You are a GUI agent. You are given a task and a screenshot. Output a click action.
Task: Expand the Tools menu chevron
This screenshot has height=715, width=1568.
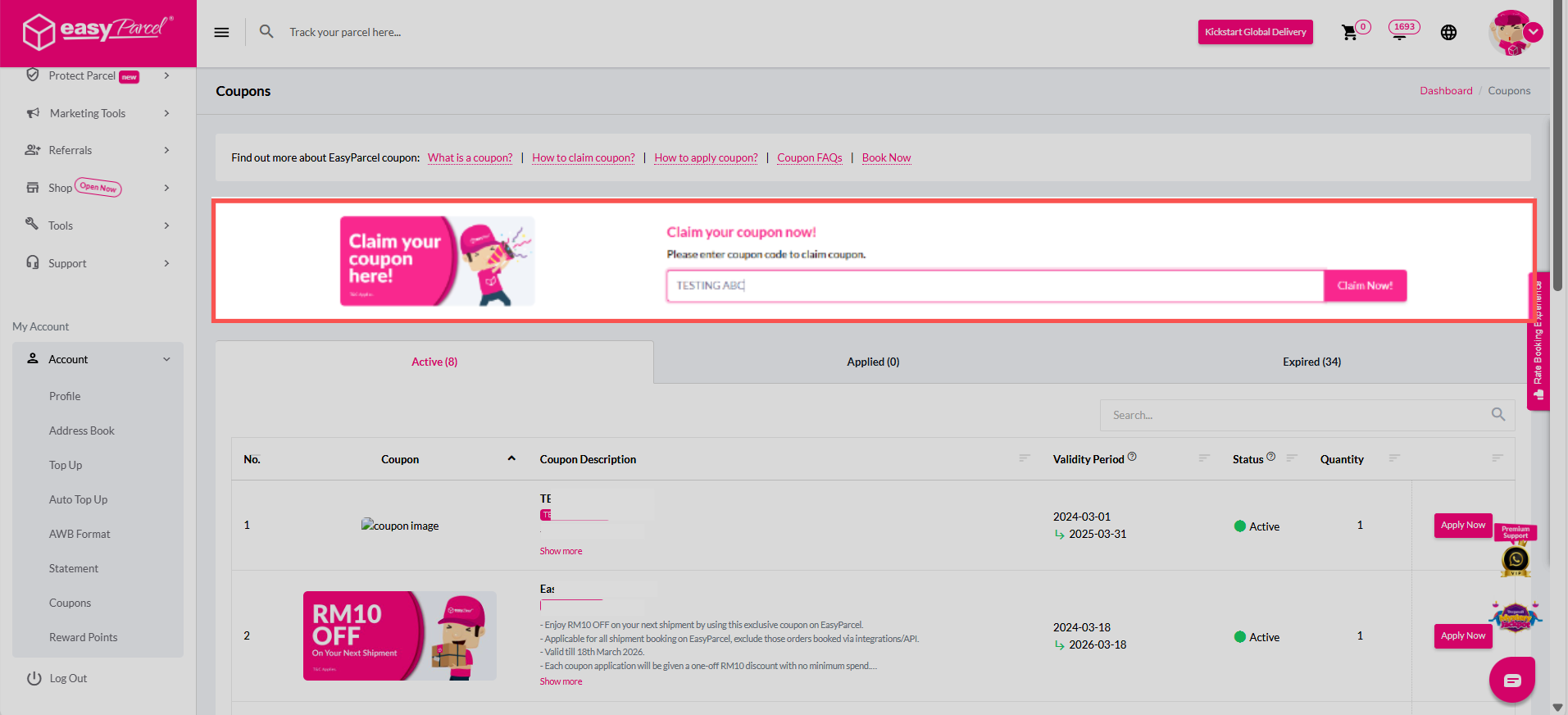[x=166, y=225]
